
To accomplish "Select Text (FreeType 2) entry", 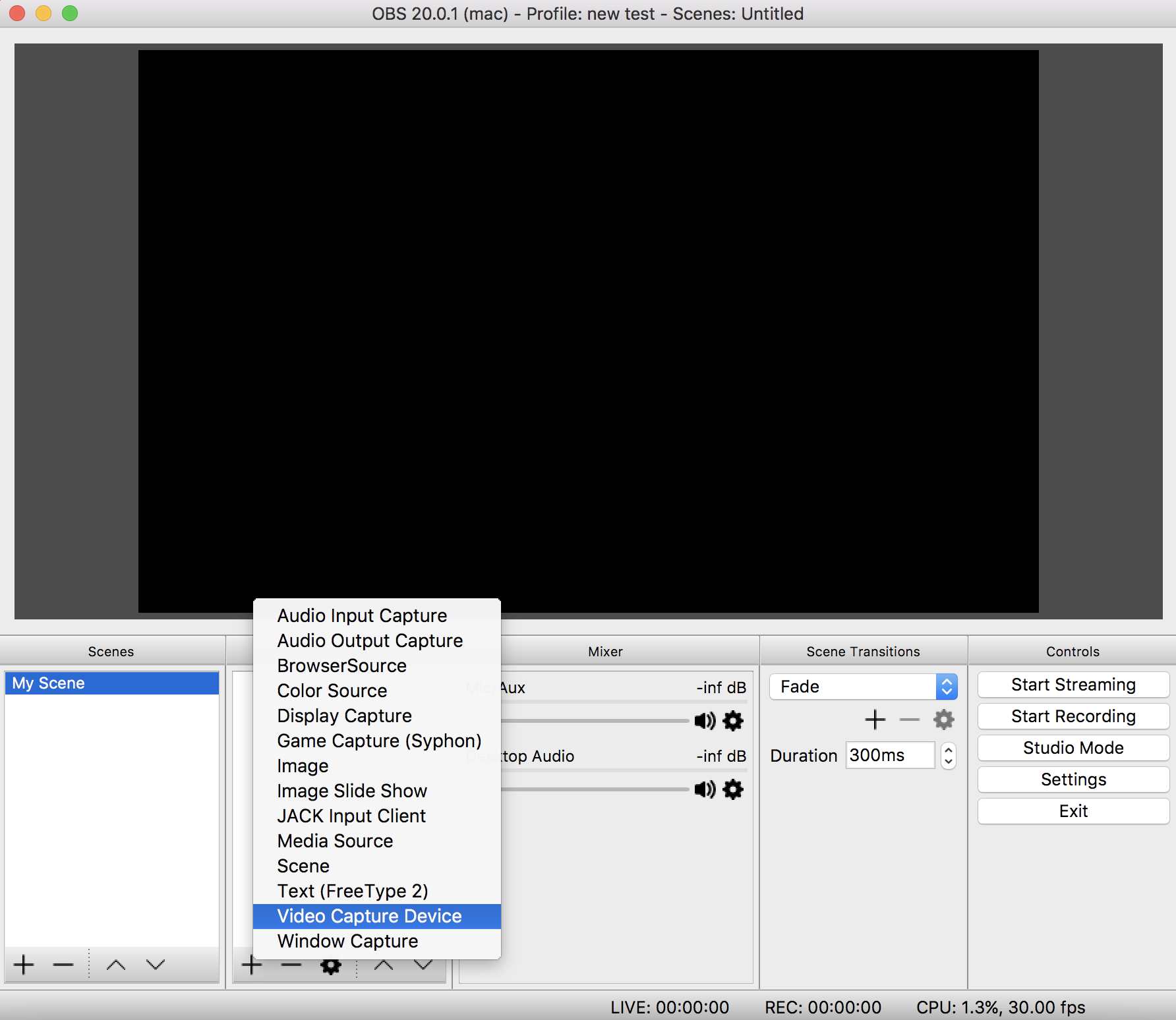I will (377, 891).
